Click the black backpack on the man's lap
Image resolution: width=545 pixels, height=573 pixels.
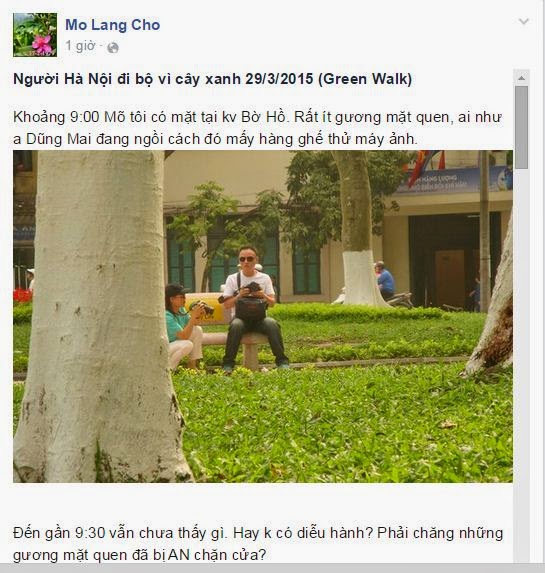251,308
